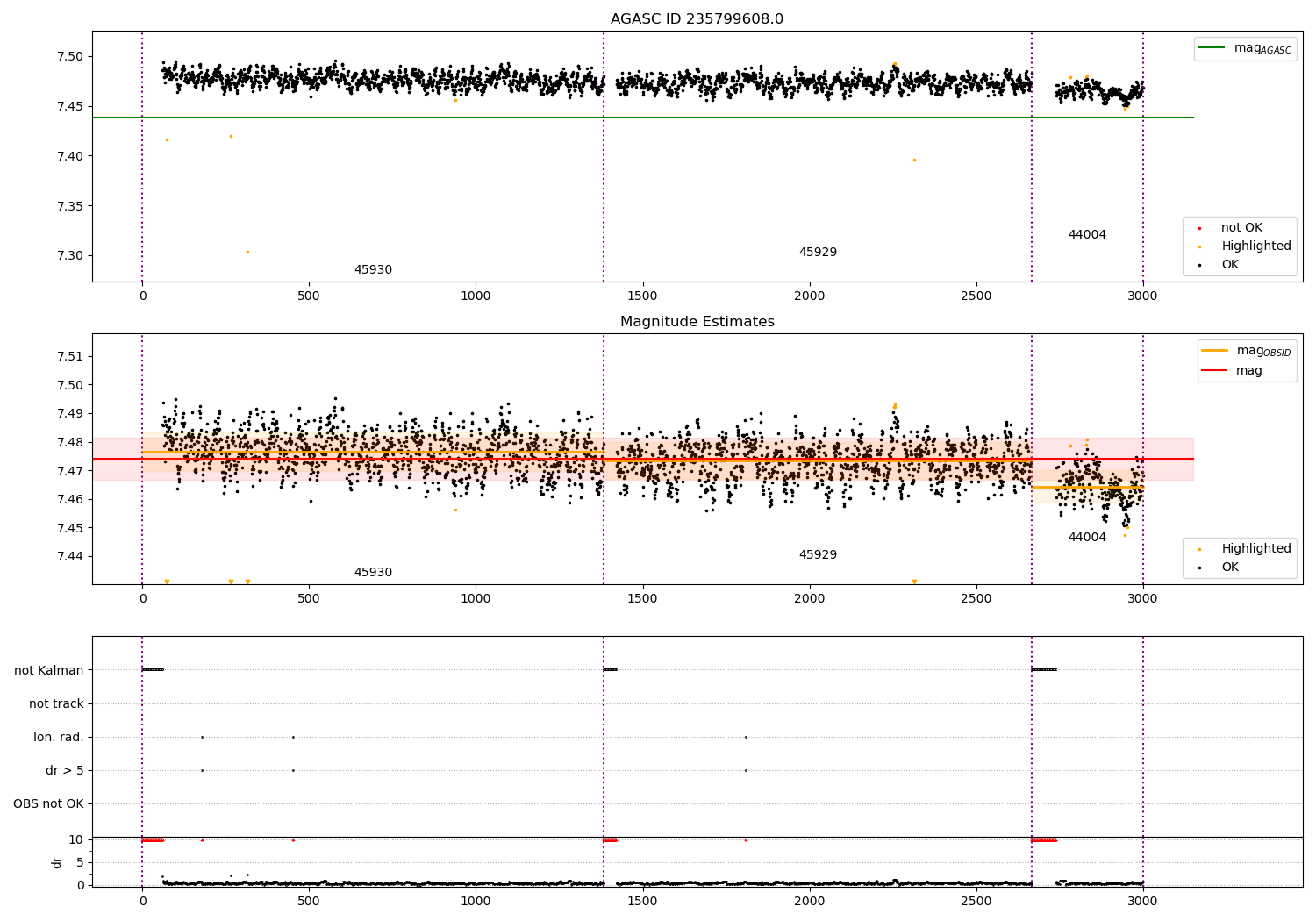
Task: Click the 7.35 y-axis tick label
Action: pos(69,206)
